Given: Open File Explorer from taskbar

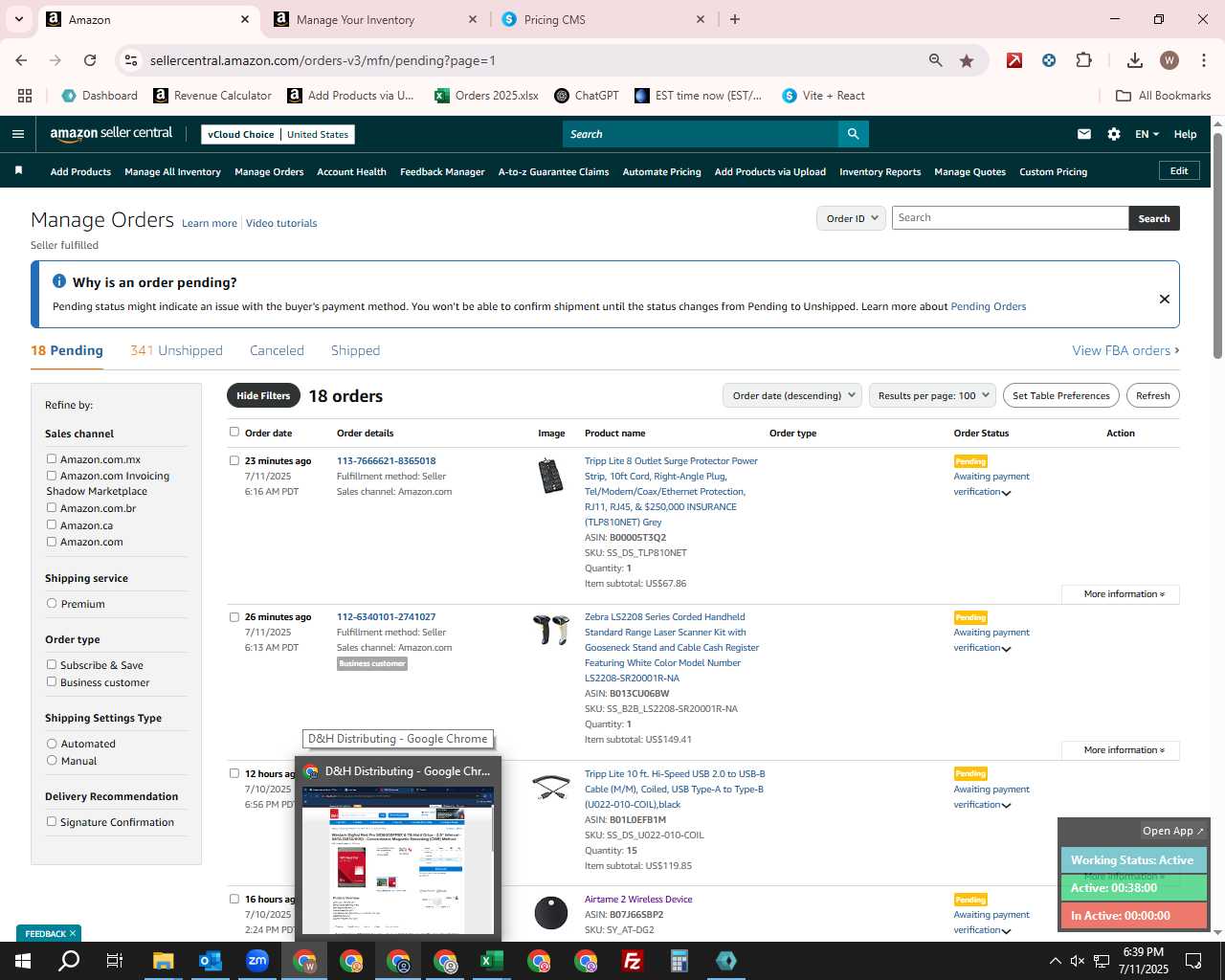Looking at the screenshot, I should pos(163,961).
